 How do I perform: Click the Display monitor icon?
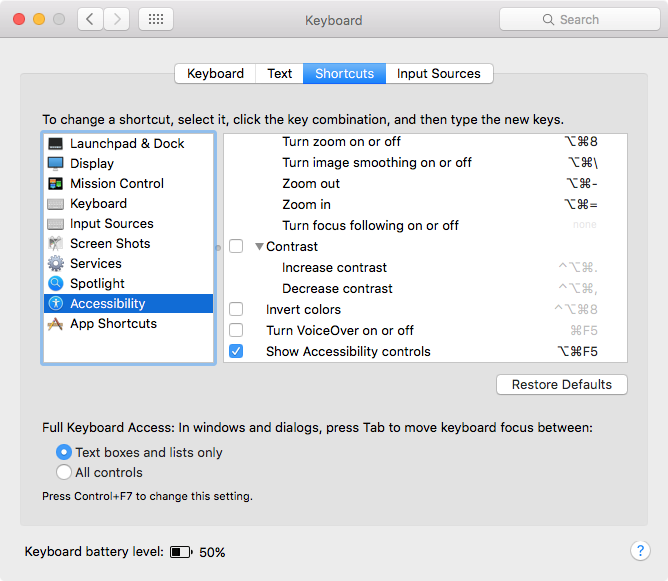click(x=55, y=164)
